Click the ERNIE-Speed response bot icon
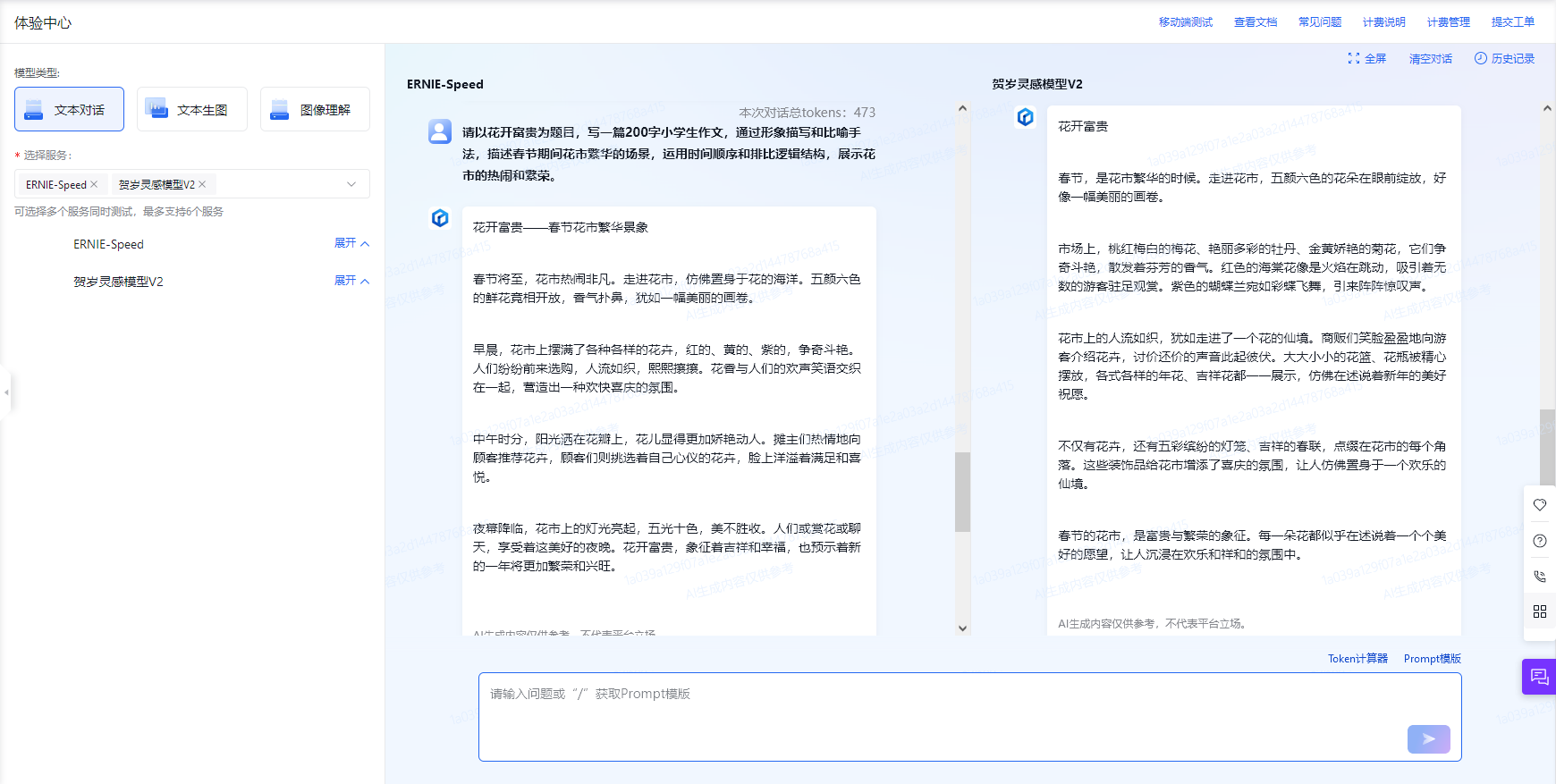Viewport: 1556px width, 784px height. (x=440, y=218)
